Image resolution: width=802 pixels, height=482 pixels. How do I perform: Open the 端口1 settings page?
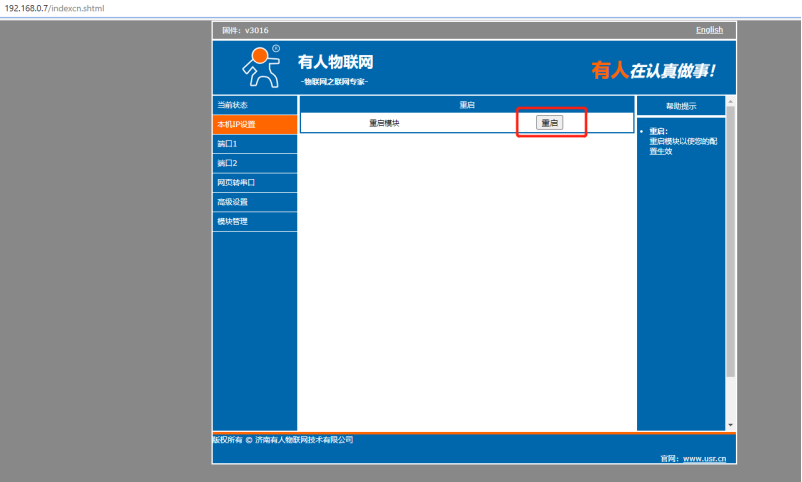[254, 144]
